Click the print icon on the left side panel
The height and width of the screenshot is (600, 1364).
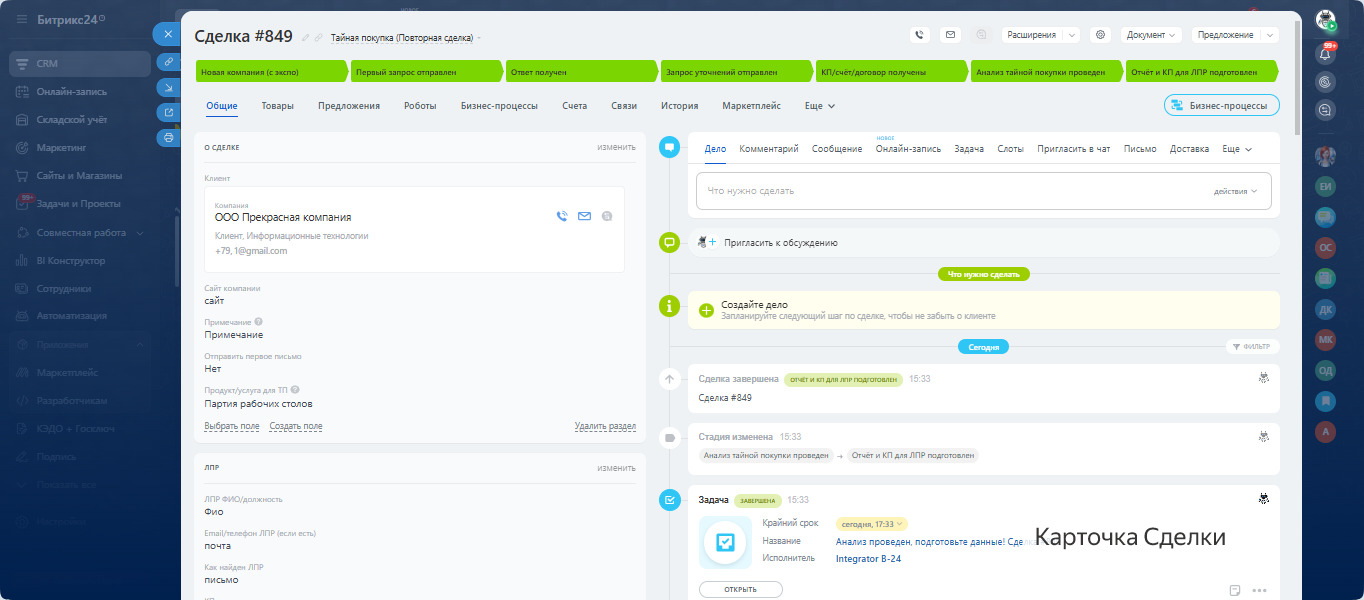[168, 137]
